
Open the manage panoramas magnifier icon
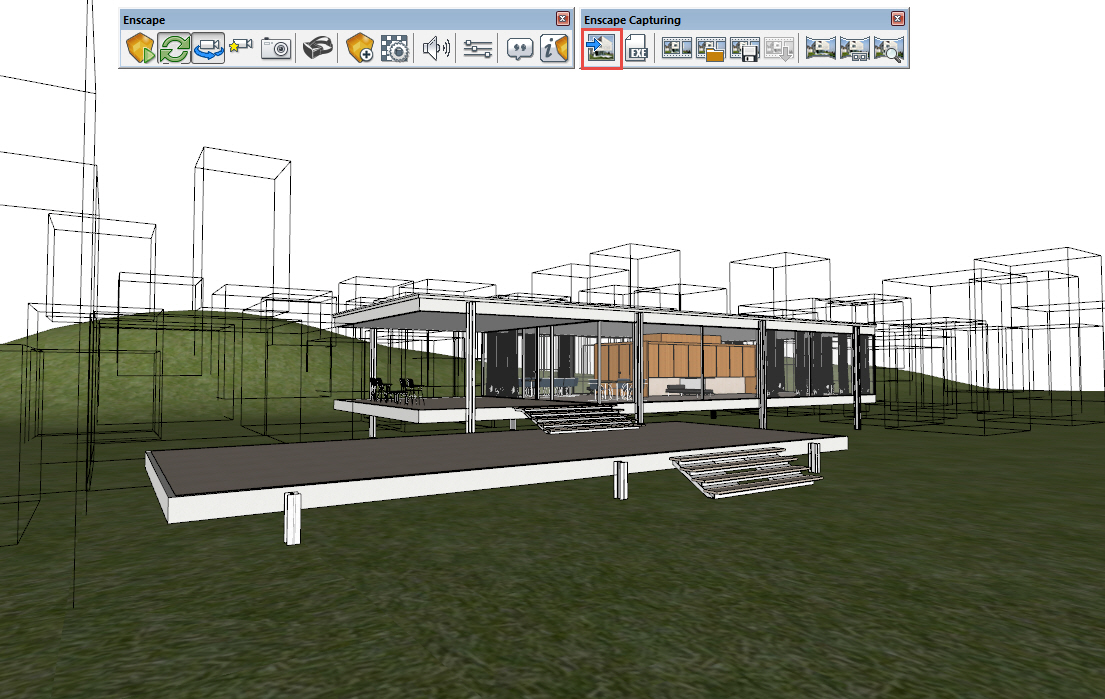889,49
